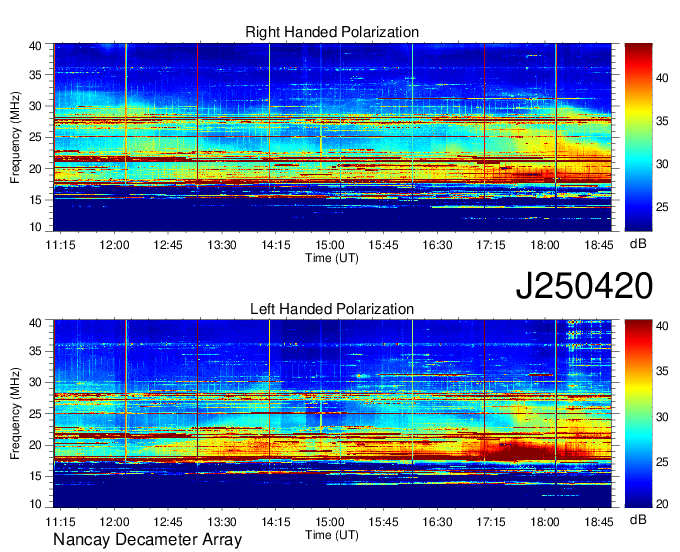Screen dimensions: 680x552
Task: Click dB unit under left-handed color bar
Action: point(638,519)
